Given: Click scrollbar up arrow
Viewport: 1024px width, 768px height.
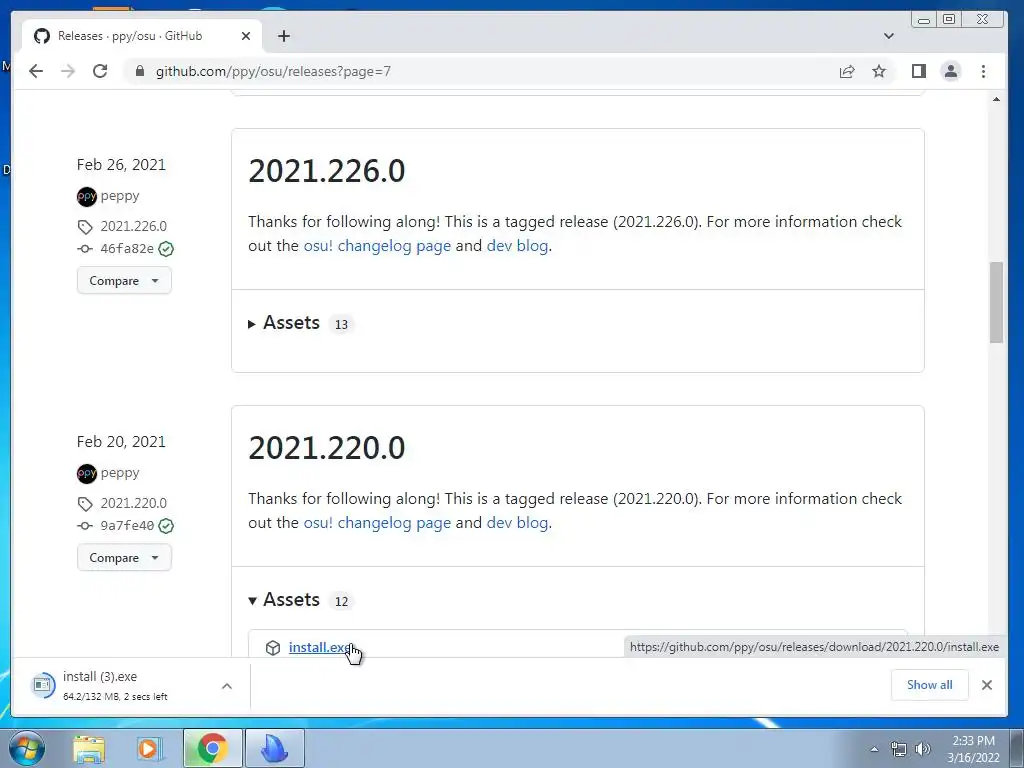Looking at the screenshot, I should tap(996, 99).
